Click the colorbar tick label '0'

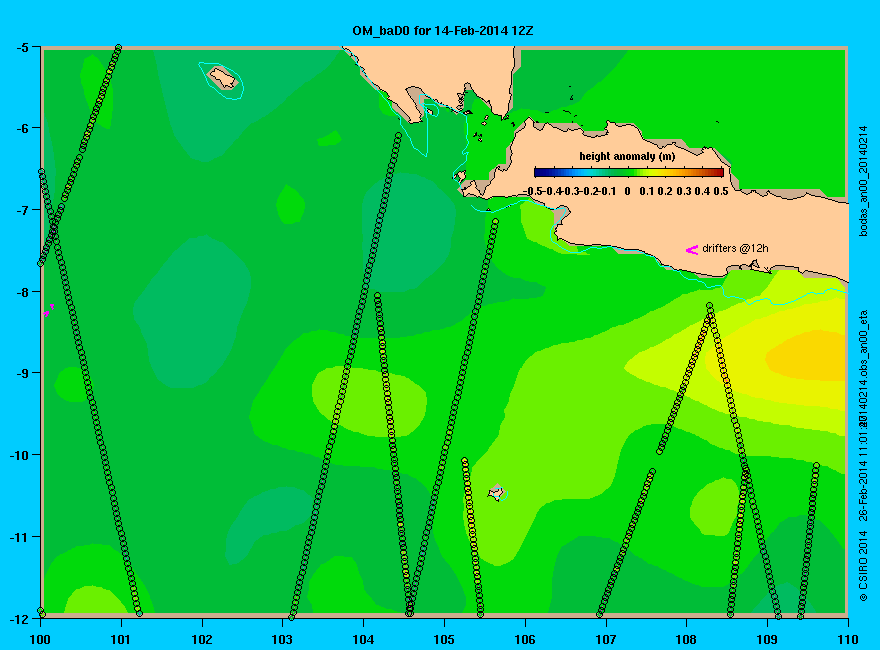(x=627, y=191)
